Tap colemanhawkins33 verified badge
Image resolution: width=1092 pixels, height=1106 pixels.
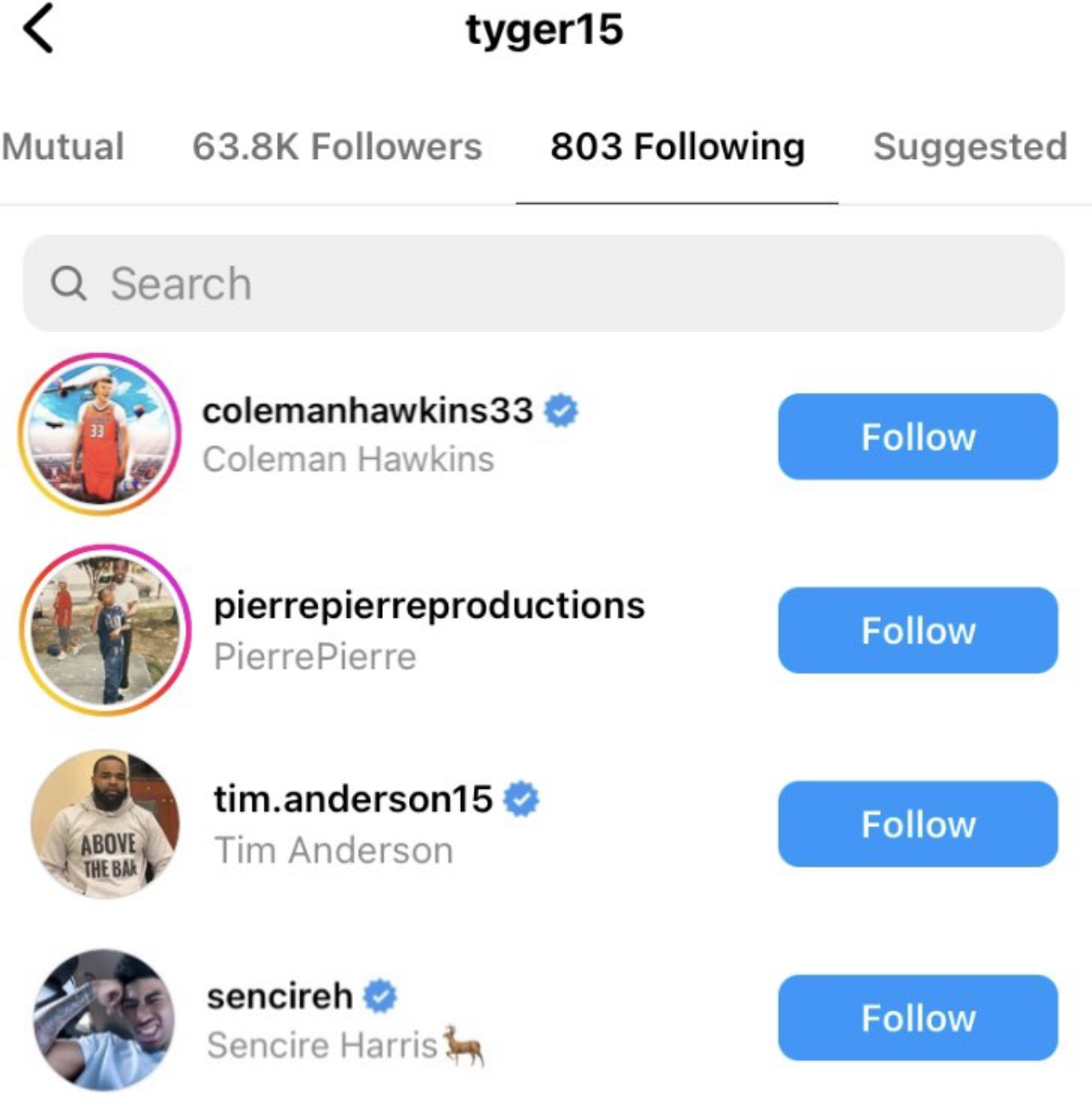[560, 411]
